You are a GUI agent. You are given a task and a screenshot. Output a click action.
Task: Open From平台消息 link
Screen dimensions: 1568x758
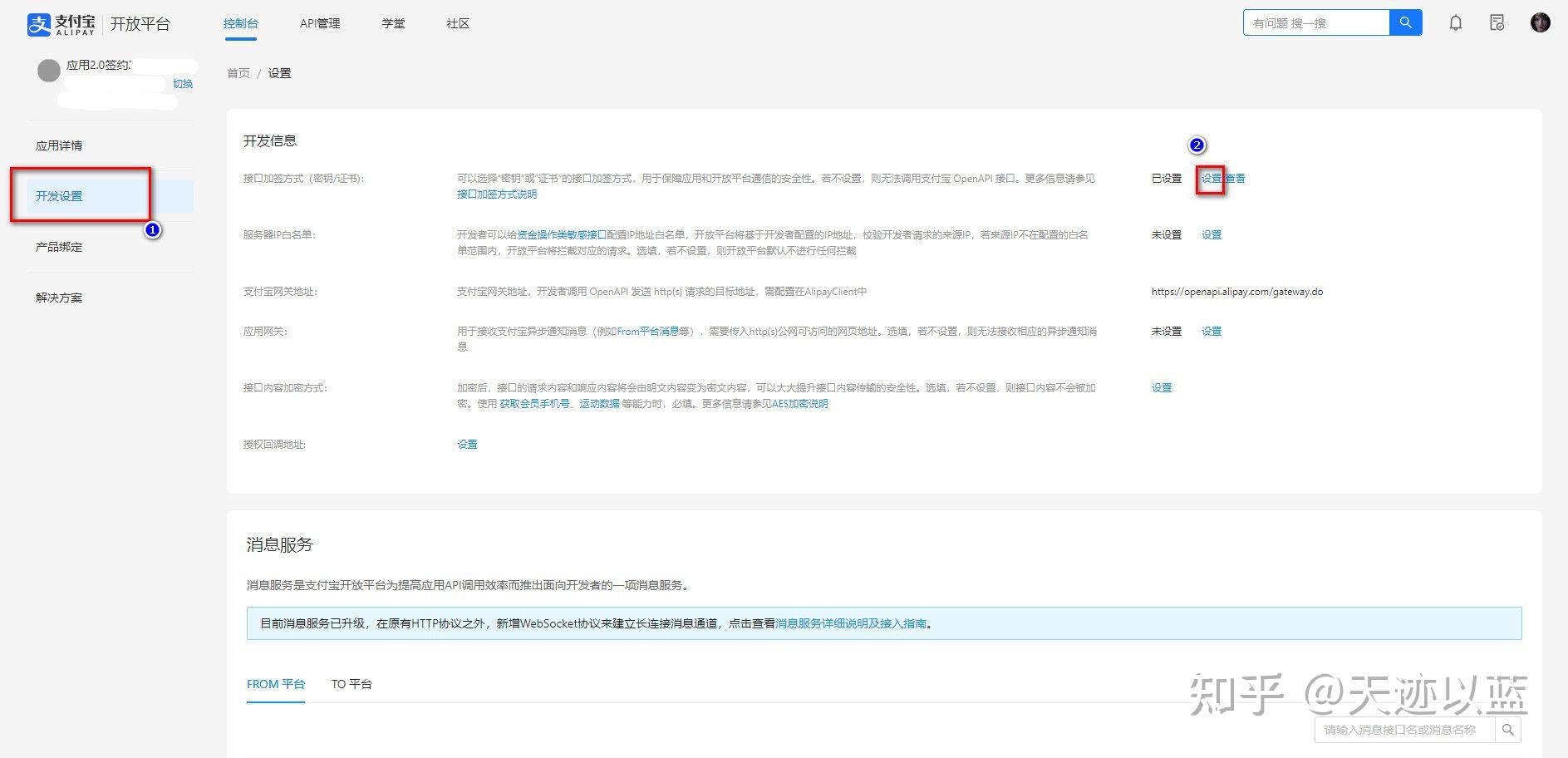647,331
